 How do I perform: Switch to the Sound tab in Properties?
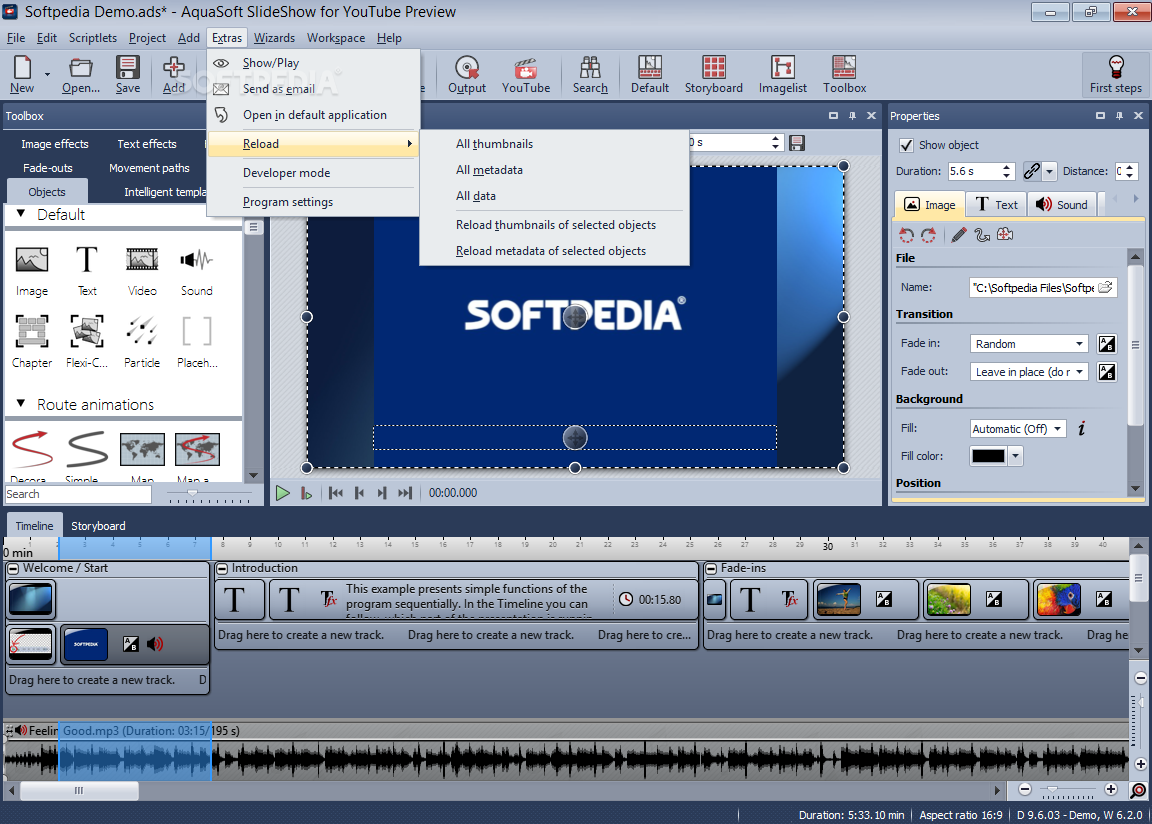(x=1062, y=205)
